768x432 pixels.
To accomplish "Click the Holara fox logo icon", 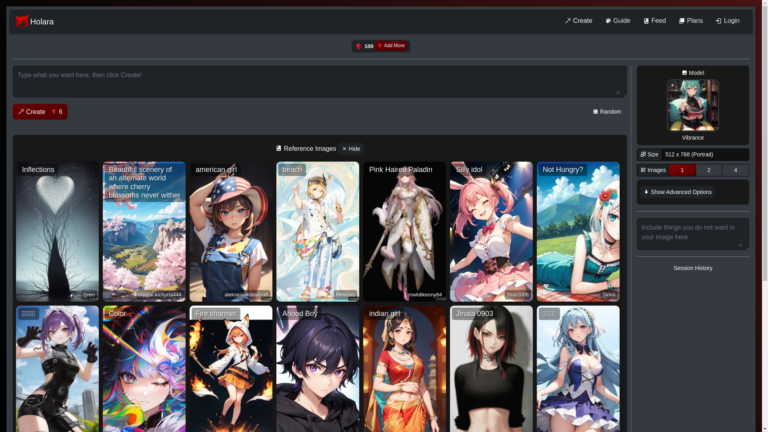I will pyautogui.click(x=22, y=21).
